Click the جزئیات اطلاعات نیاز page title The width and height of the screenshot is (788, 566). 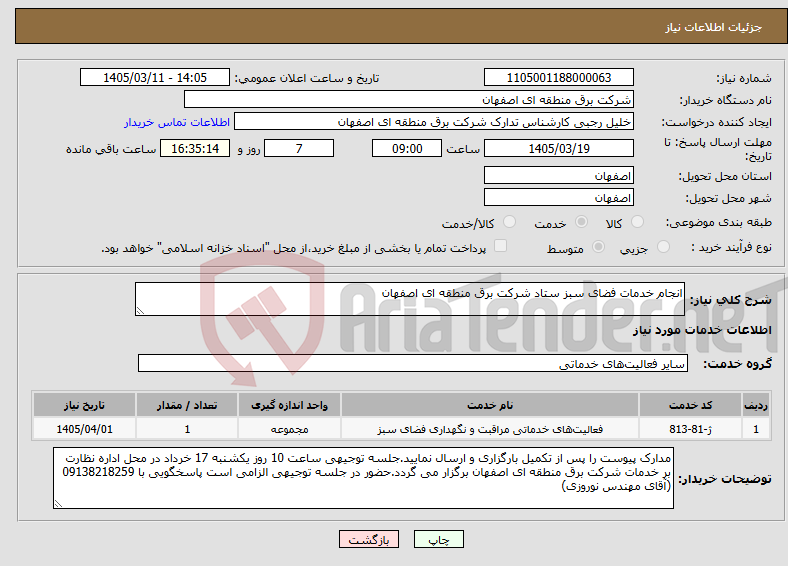[x=713, y=27]
